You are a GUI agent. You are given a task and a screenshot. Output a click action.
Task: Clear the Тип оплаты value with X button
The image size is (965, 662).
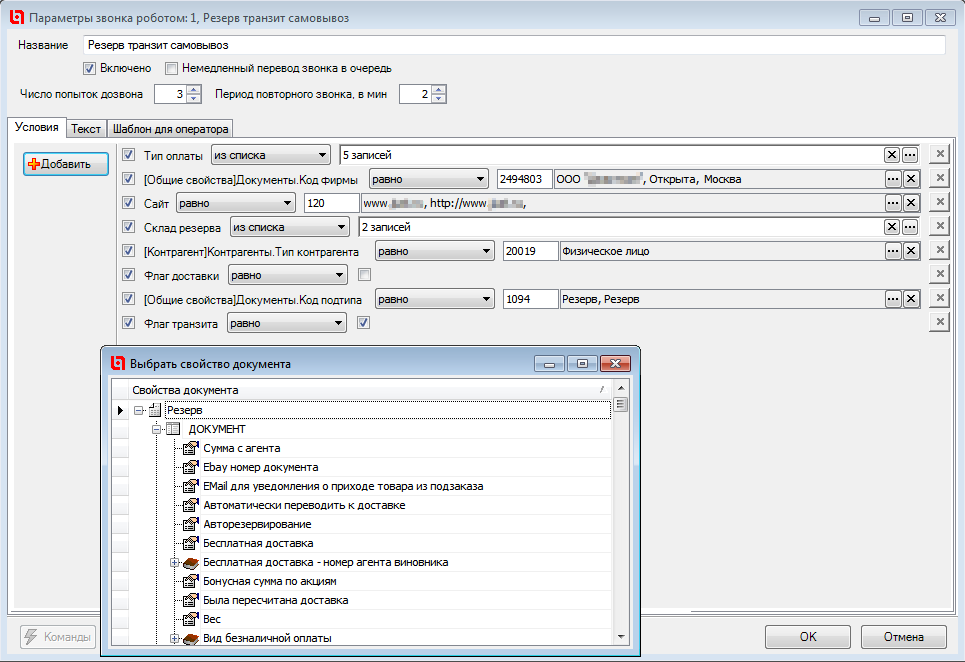pyautogui.click(x=891, y=155)
